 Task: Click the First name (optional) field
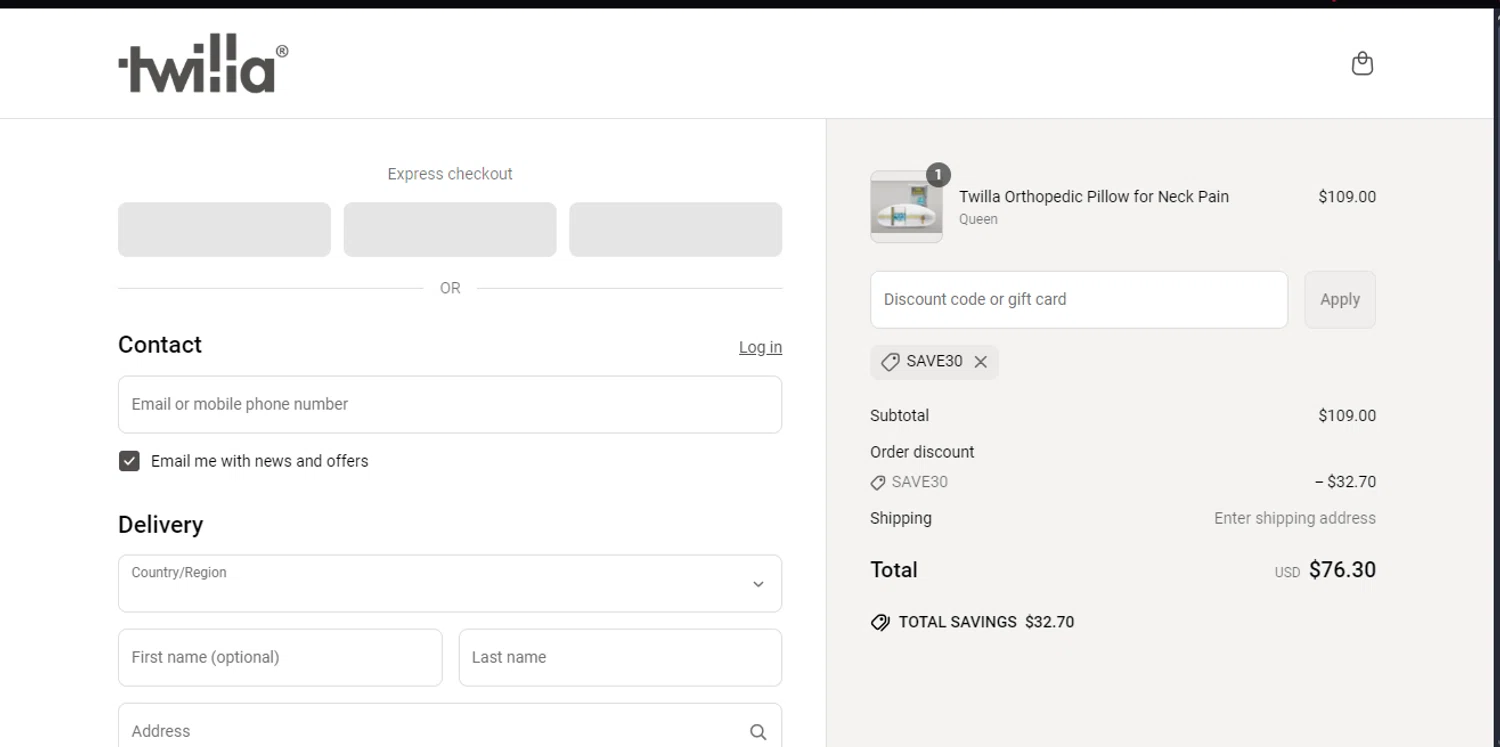coord(280,658)
